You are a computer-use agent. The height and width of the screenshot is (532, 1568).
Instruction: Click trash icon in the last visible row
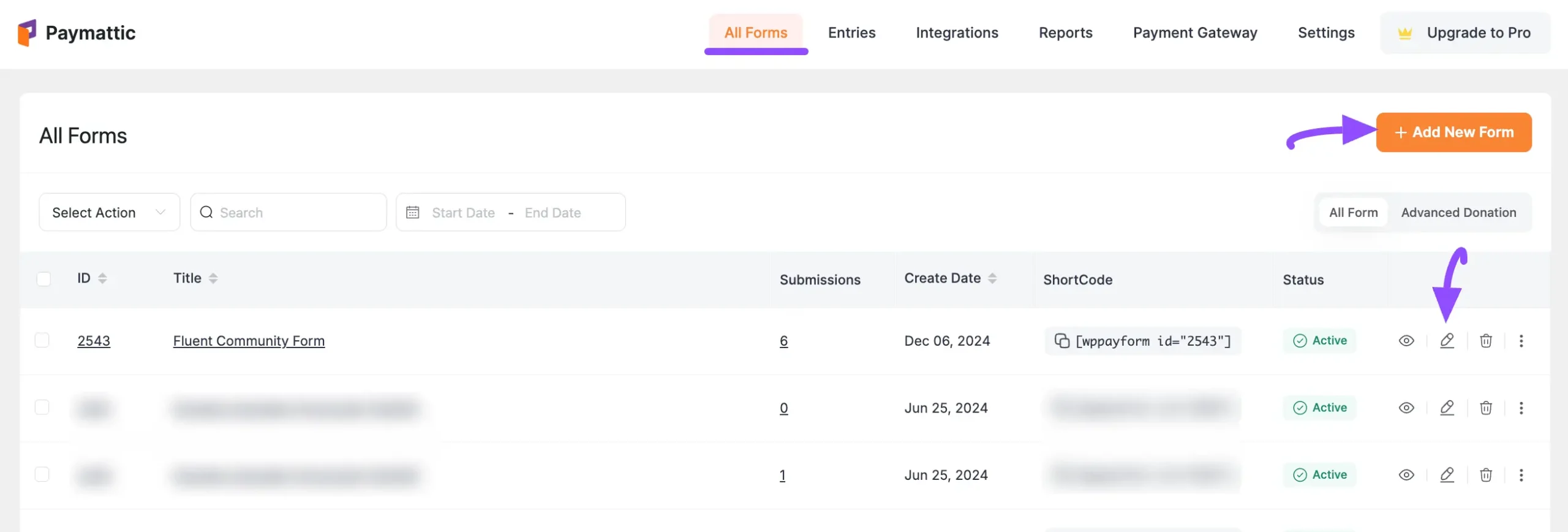coord(1486,475)
